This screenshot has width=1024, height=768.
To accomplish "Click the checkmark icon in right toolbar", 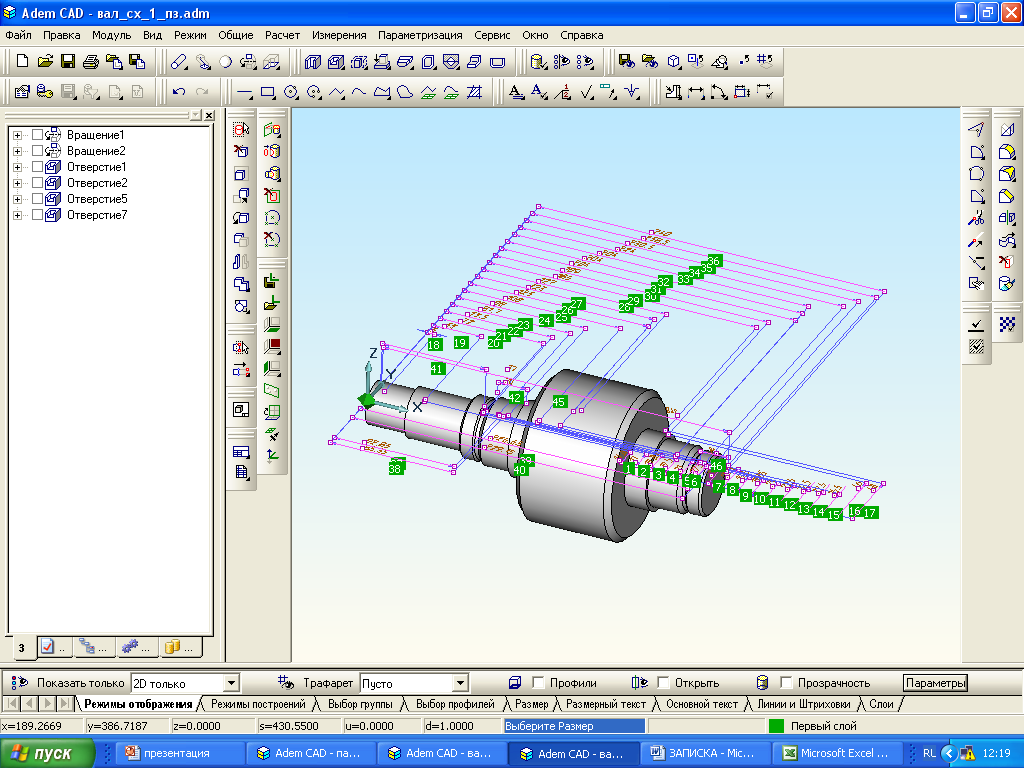I will tap(976, 325).
